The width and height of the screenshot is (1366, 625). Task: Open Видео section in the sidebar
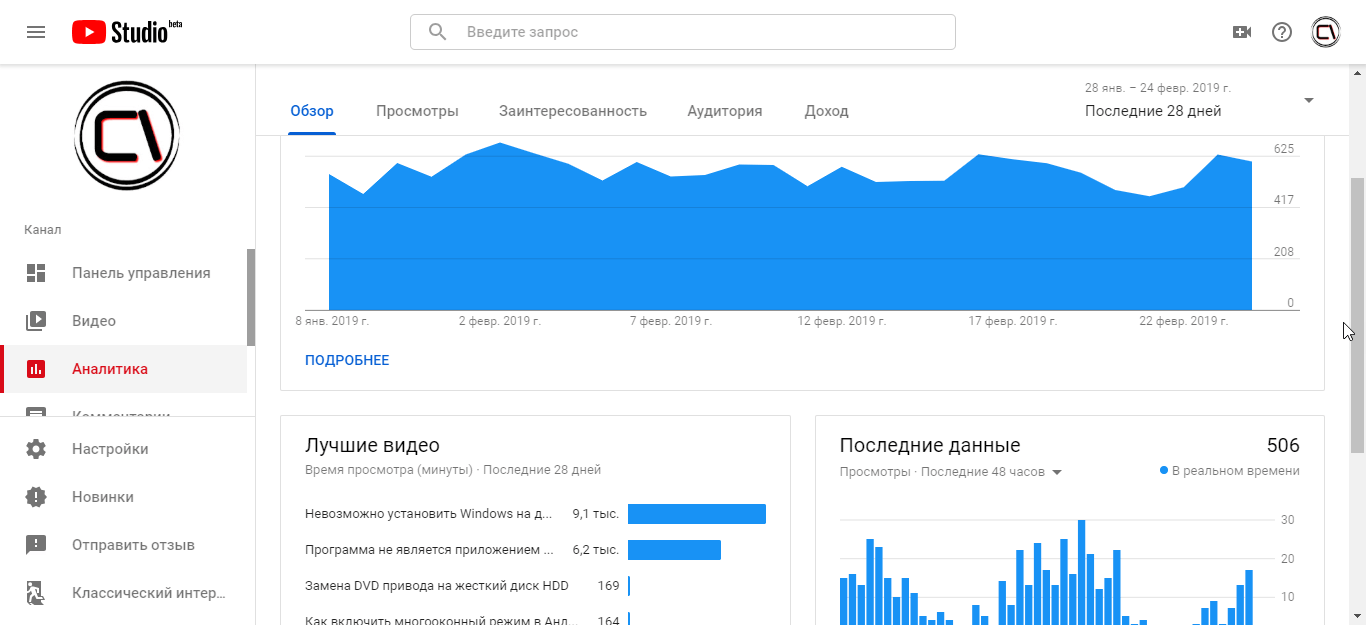pos(123,321)
